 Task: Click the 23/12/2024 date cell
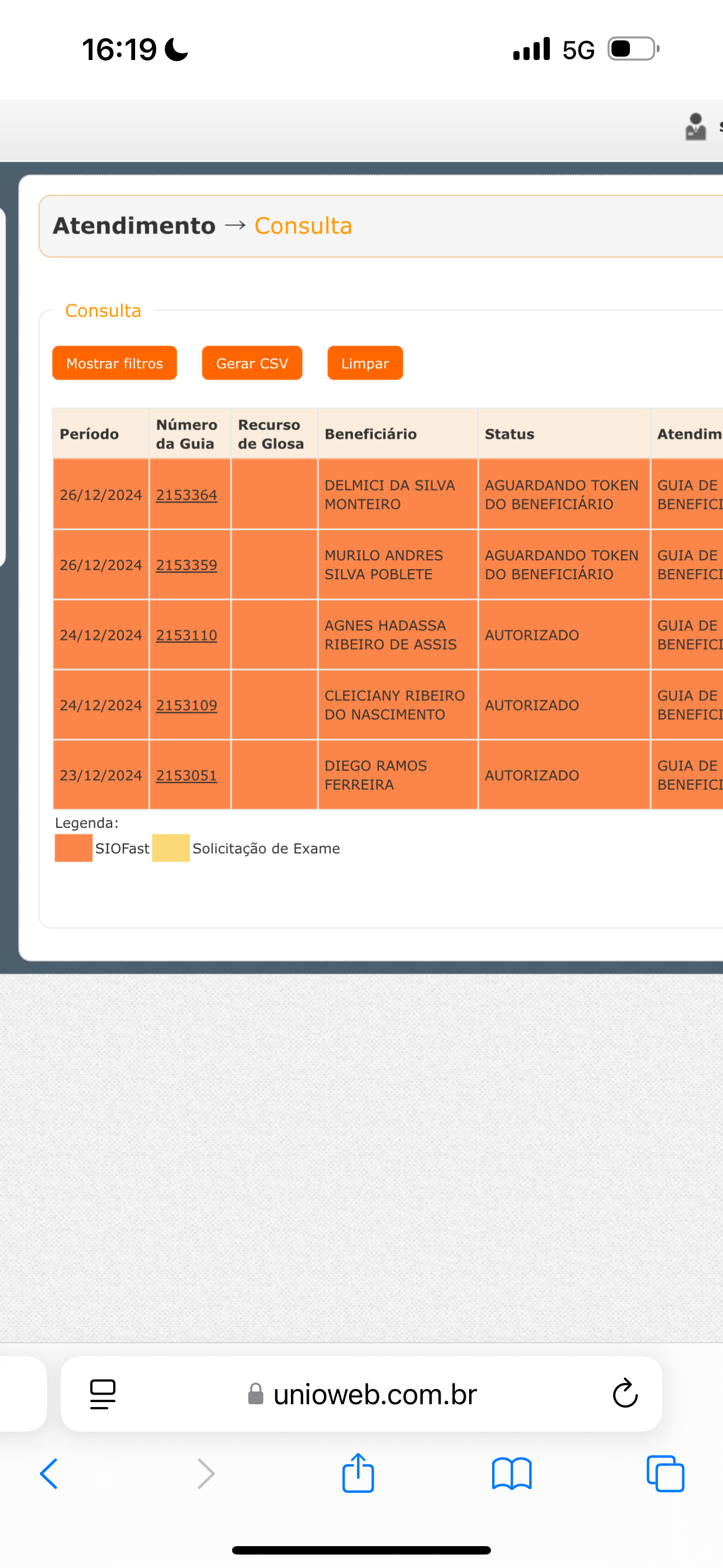[x=101, y=776]
